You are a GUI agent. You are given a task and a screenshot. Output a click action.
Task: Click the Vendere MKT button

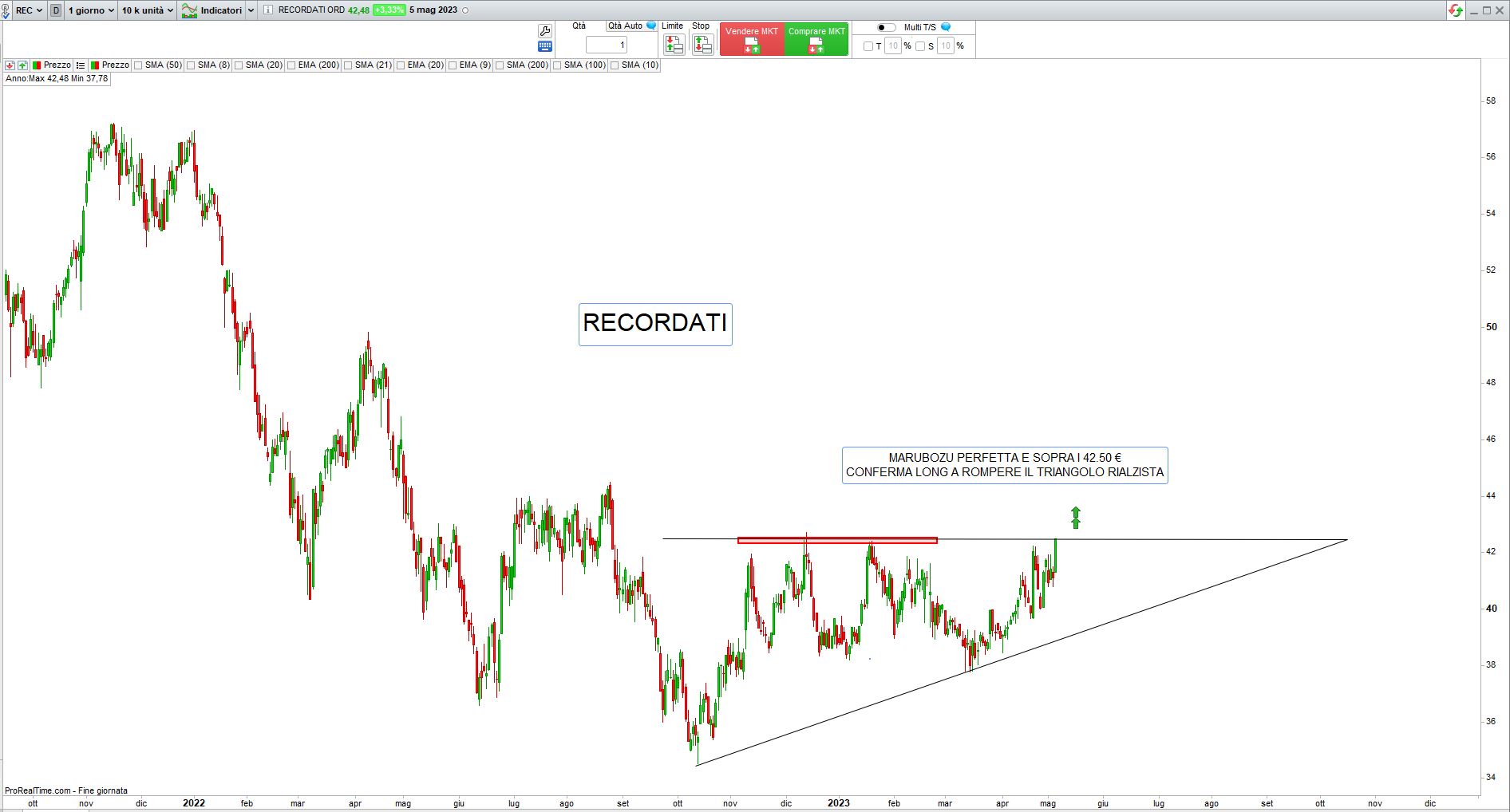(x=752, y=39)
